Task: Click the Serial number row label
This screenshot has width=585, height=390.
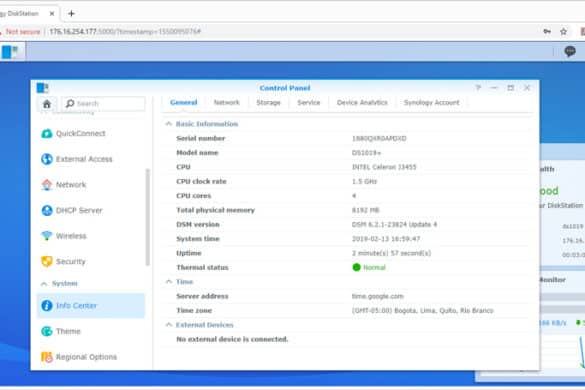Action: point(201,138)
